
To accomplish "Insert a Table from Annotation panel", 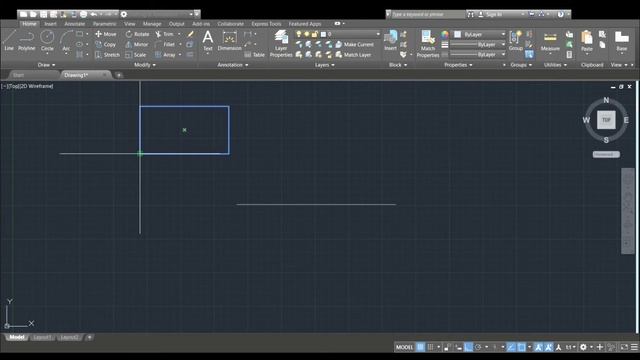I will pyautogui.click(x=254, y=55).
